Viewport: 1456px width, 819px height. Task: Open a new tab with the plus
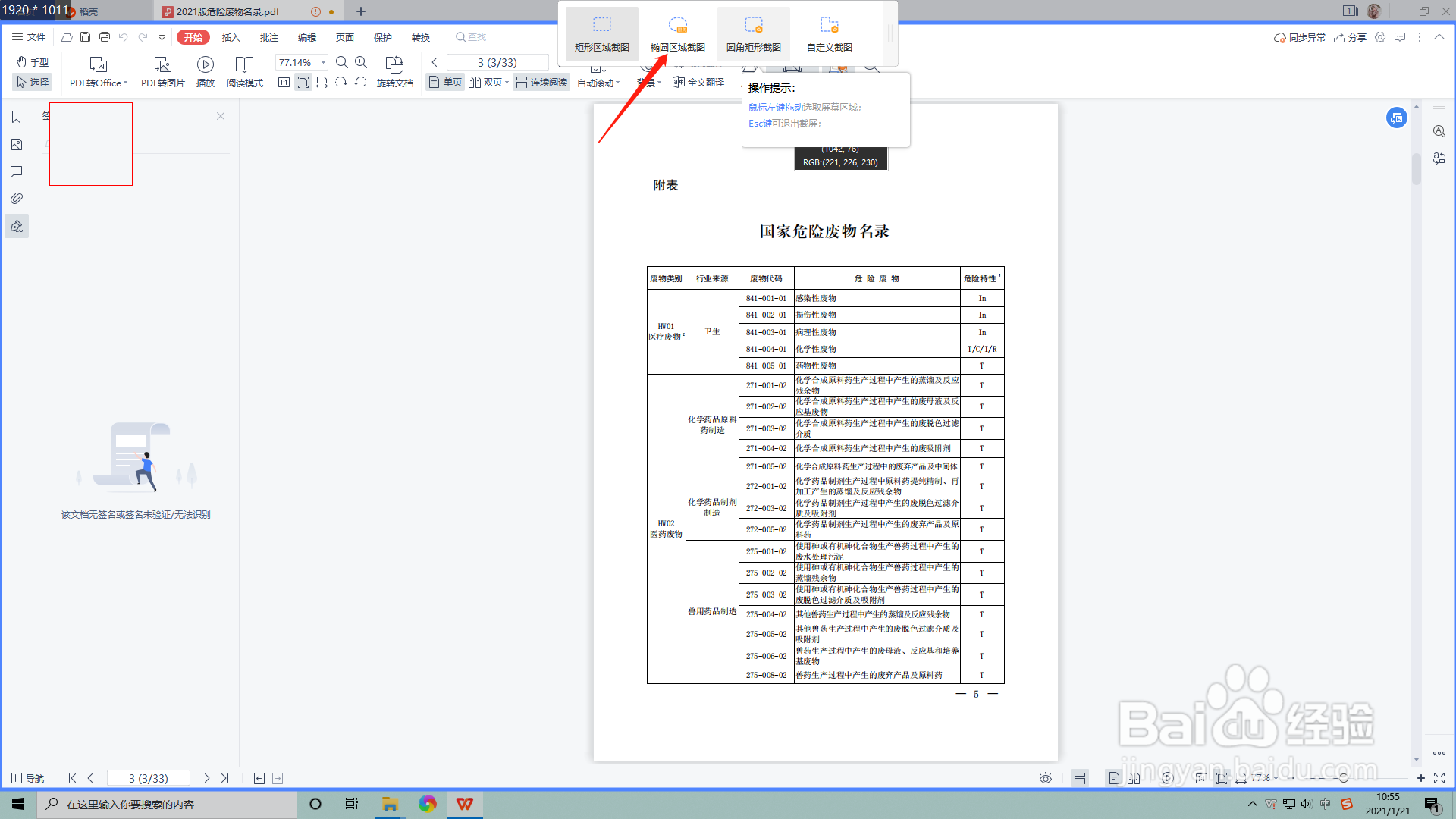point(361,11)
